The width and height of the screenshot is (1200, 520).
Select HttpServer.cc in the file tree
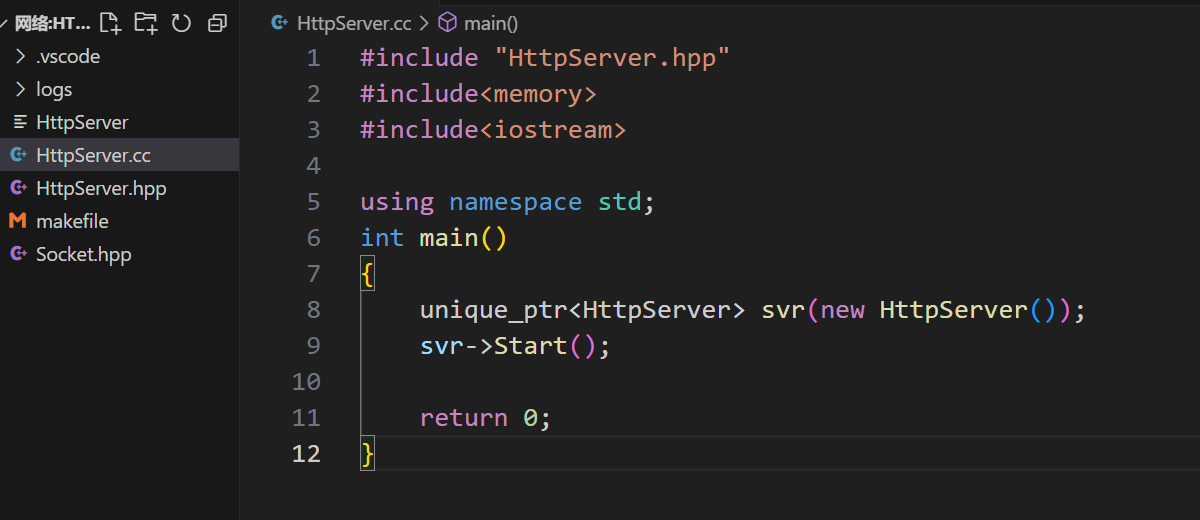pos(120,155)
